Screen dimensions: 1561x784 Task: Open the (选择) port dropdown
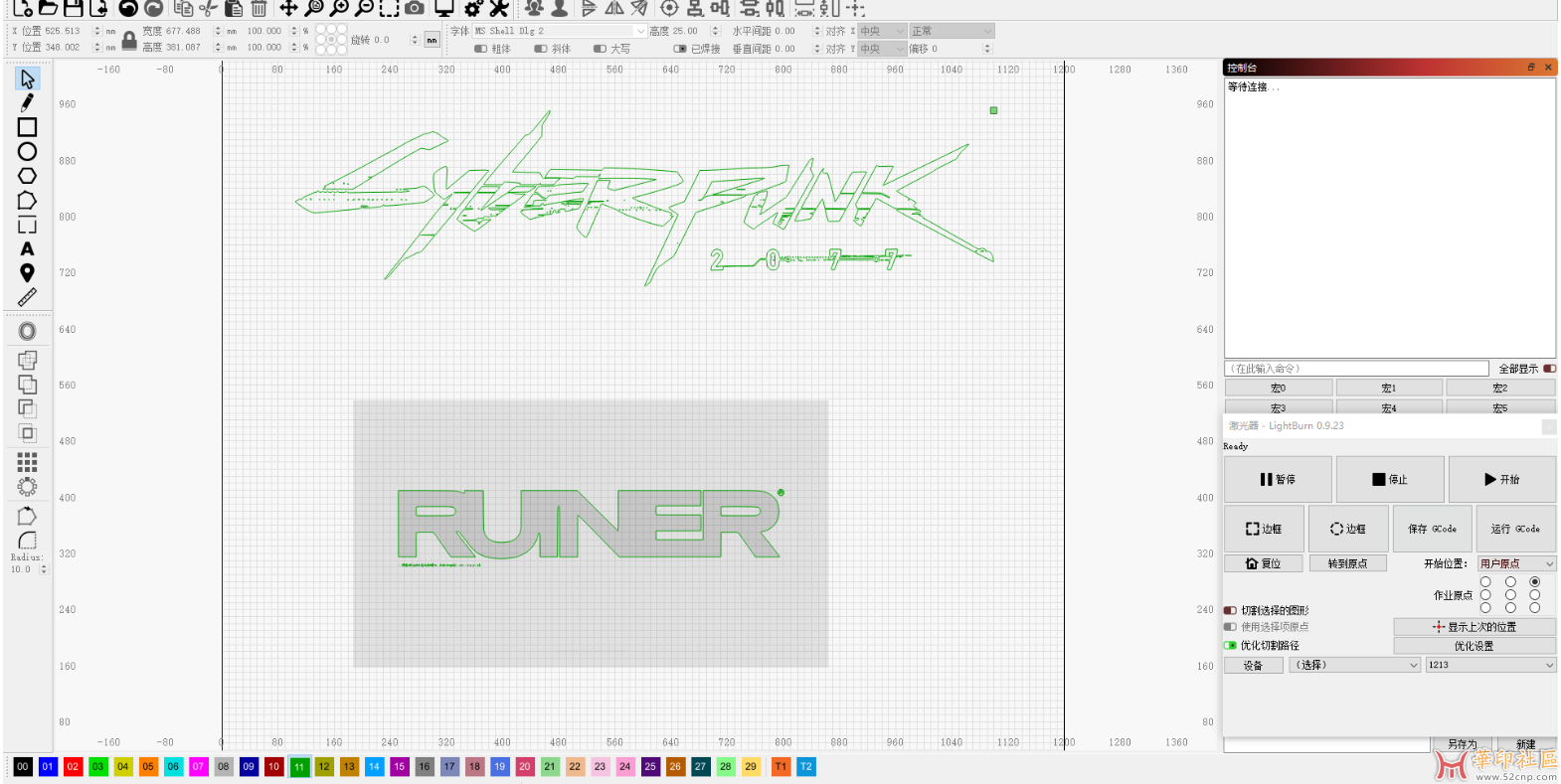tap(1354, 665)
